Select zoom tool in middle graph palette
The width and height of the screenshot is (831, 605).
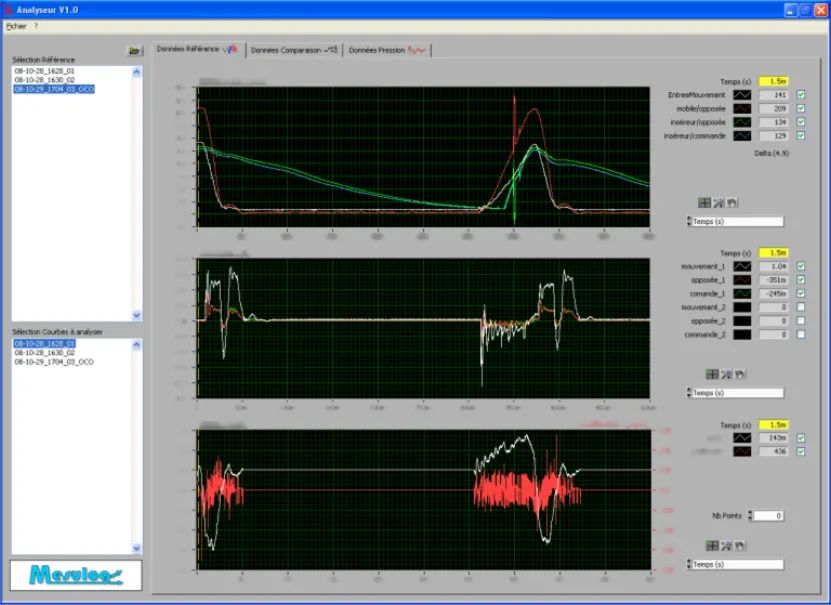[726, 374]
